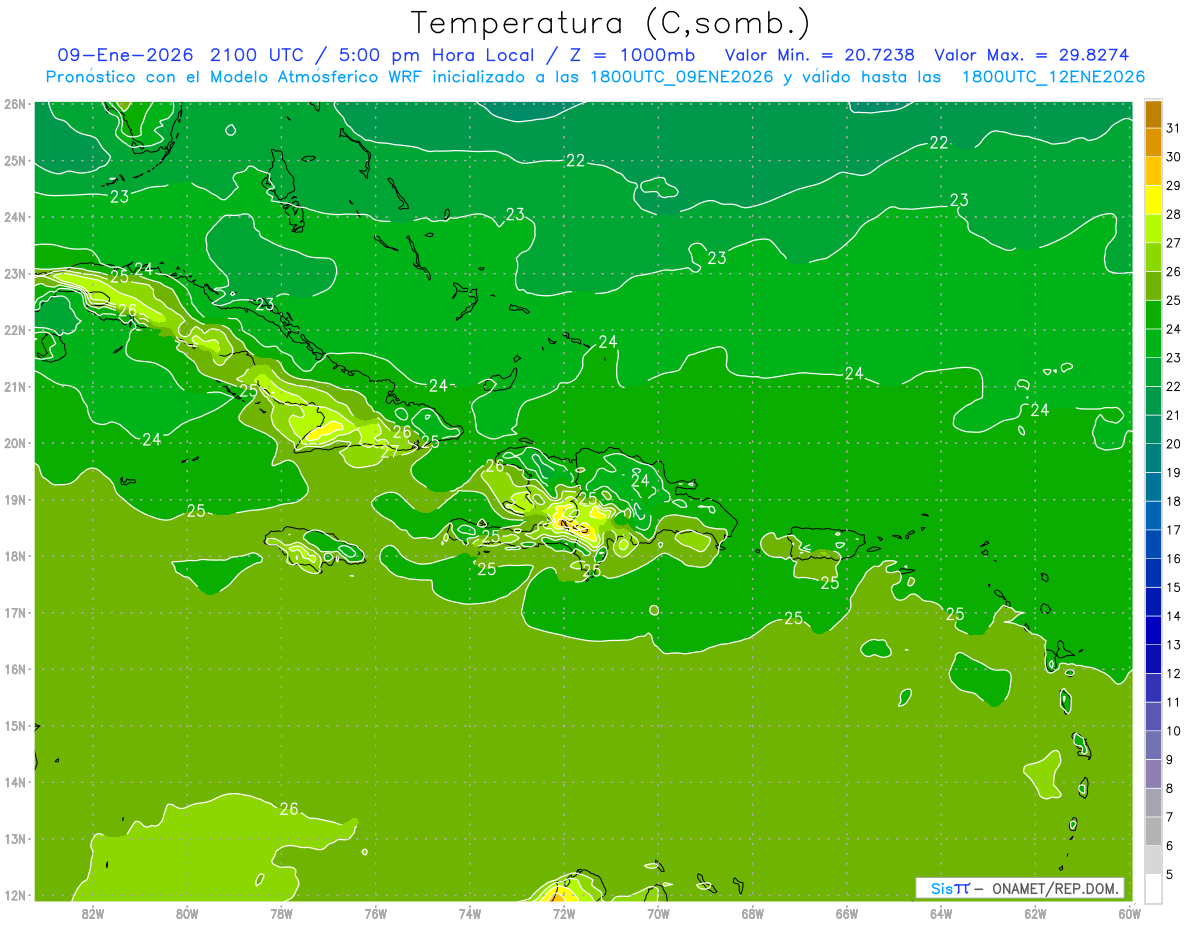Click the '70W' longitude axis label
Viewport: 1200px width, 927px height.
point(658,913)
